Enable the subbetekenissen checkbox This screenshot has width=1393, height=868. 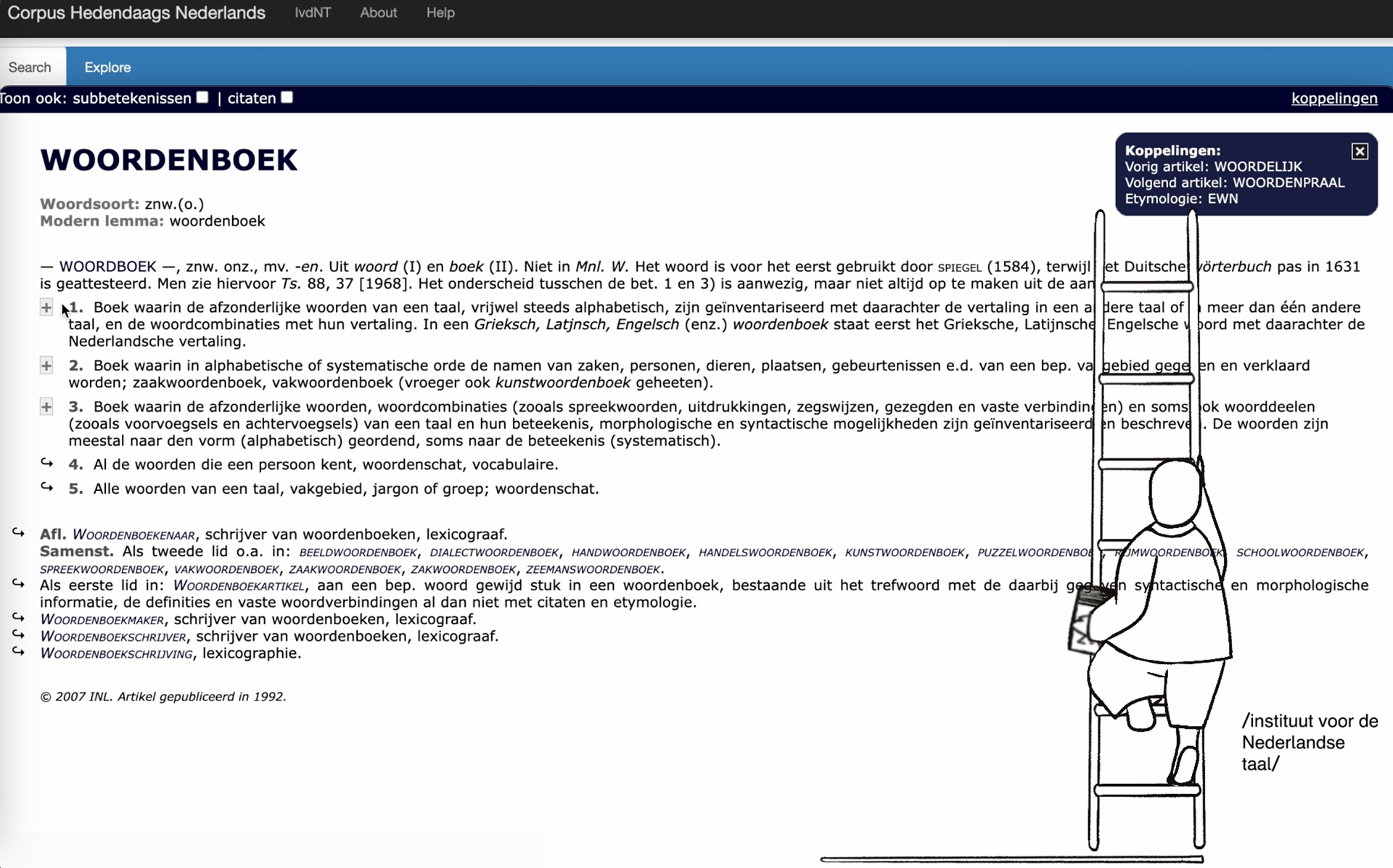click(202, 97)
